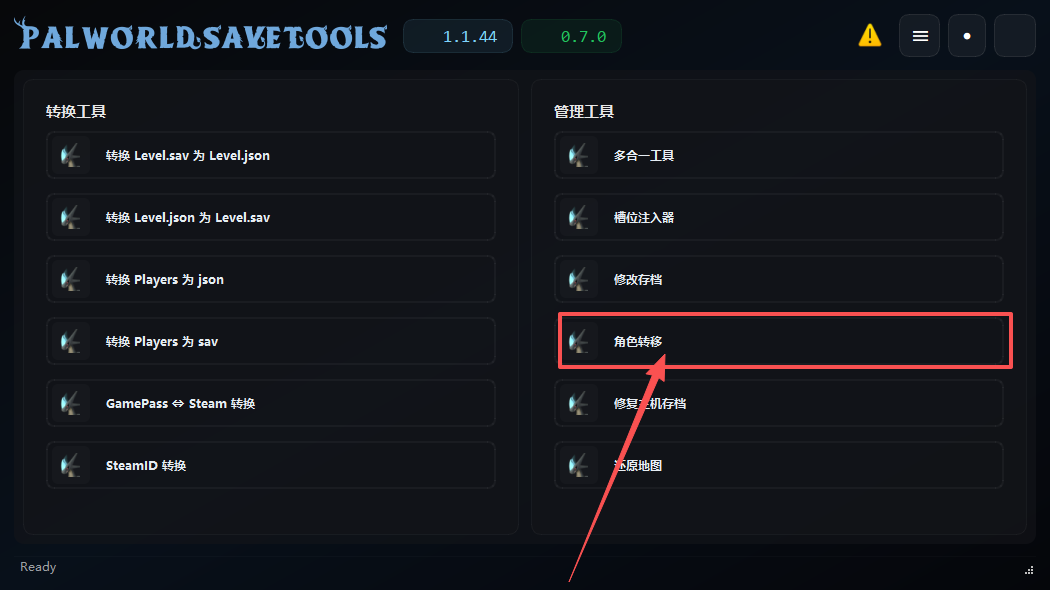Screen dimensions: 1050x590
Task: Click the dot button in the header
Action: 966,35
